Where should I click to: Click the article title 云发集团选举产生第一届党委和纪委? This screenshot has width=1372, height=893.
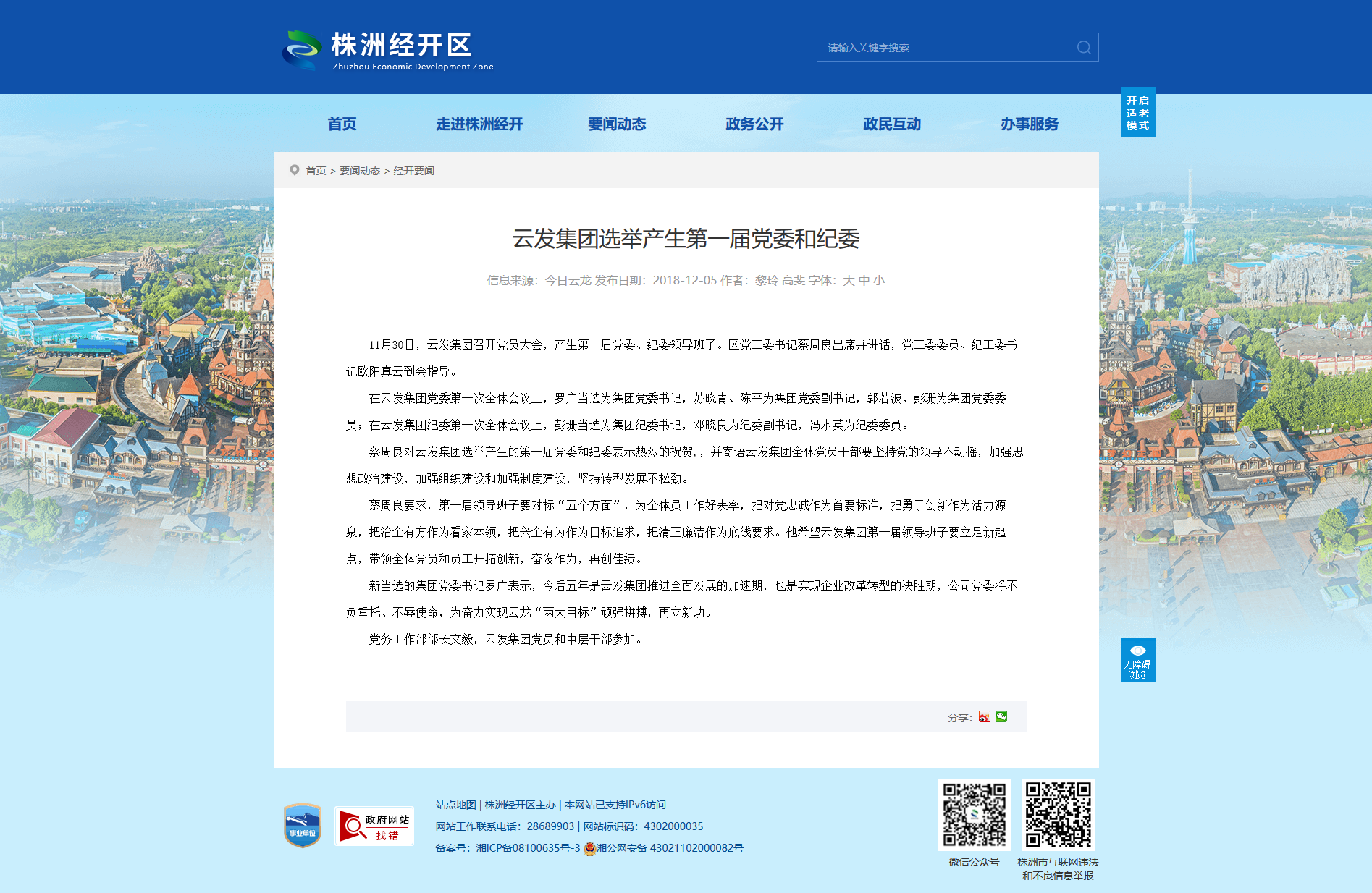pyautogui.click(x=686, y=239)
